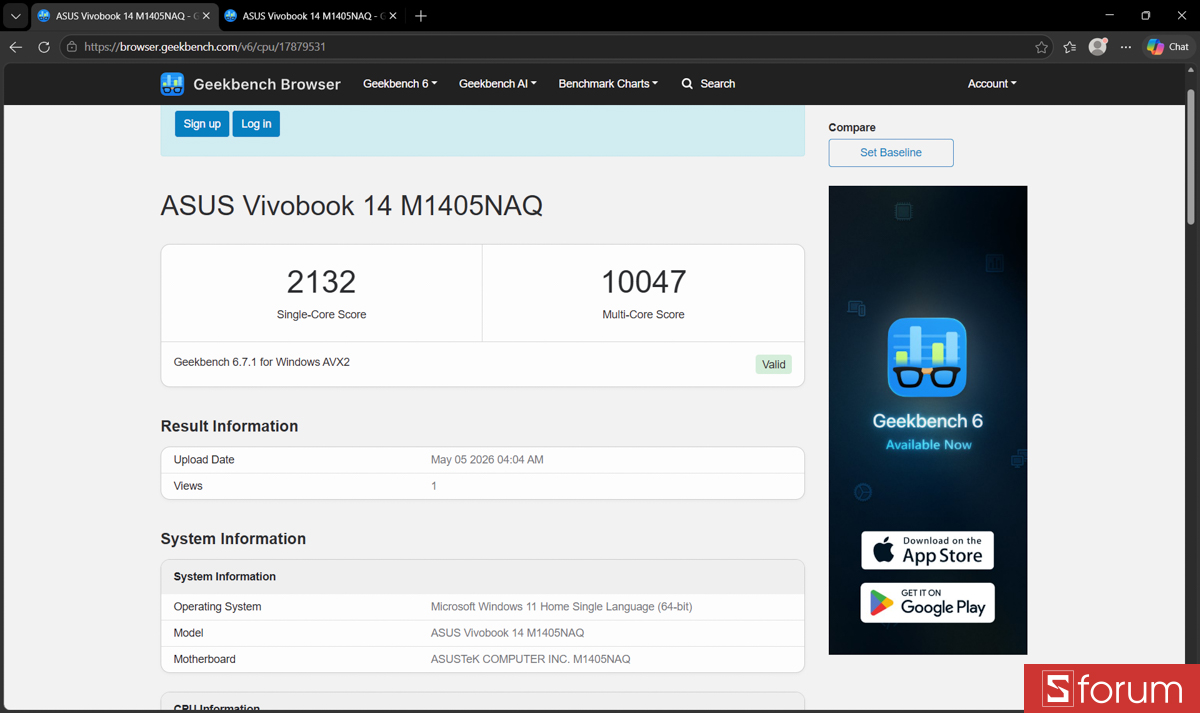Click the Geekbench Browser brand text
The width and height of the screenshot is (1200, 713).
[267, 84]
